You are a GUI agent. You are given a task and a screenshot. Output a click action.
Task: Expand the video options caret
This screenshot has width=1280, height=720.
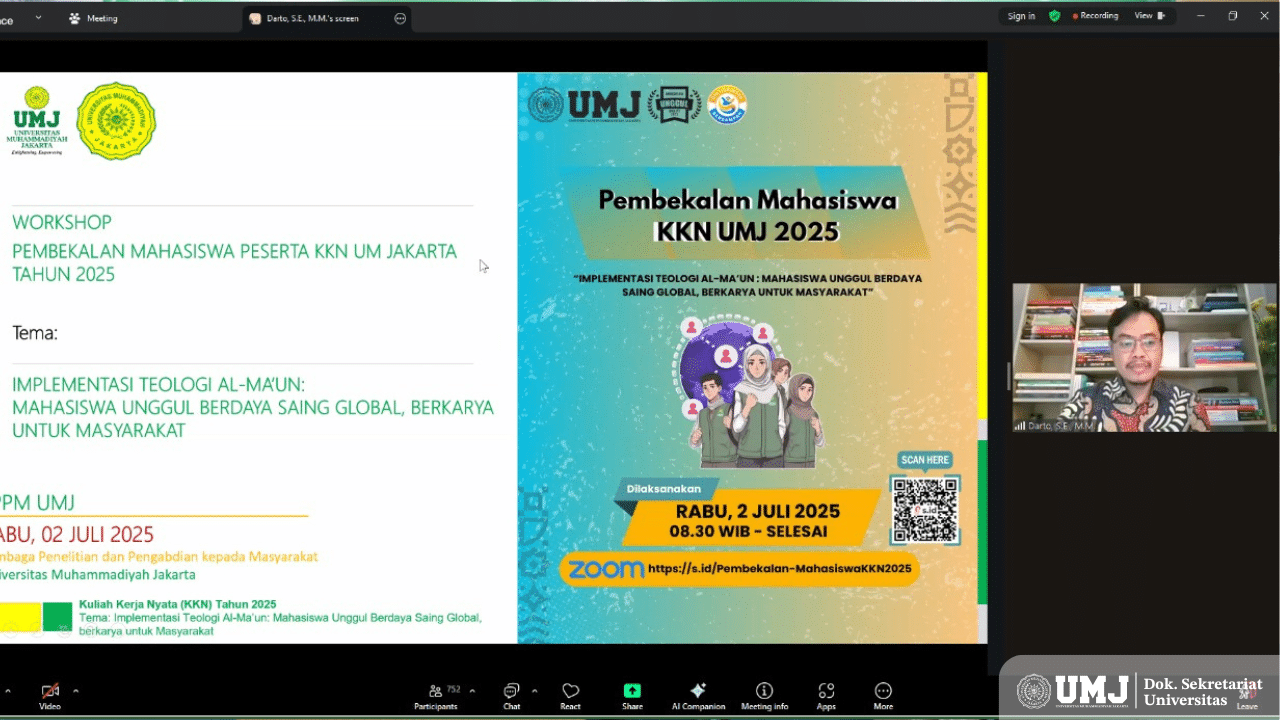(76, 691)
